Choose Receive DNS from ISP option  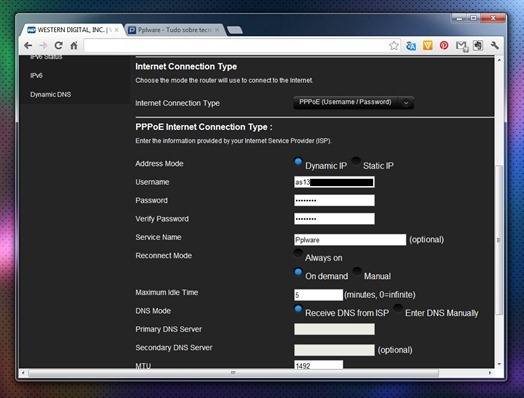[x=298, y=308]
